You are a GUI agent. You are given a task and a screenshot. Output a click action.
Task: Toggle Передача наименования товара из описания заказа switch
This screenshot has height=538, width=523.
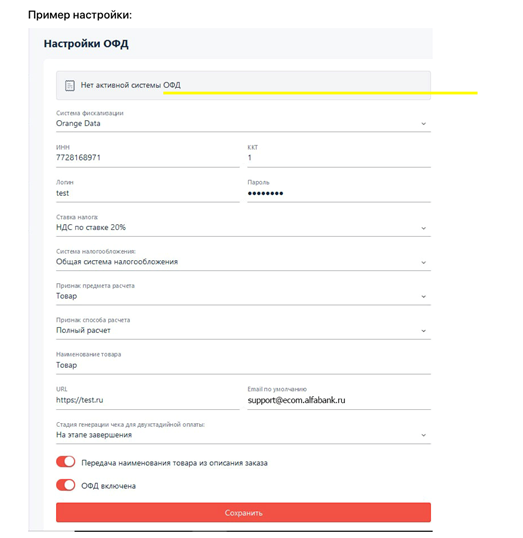[66, 462]
